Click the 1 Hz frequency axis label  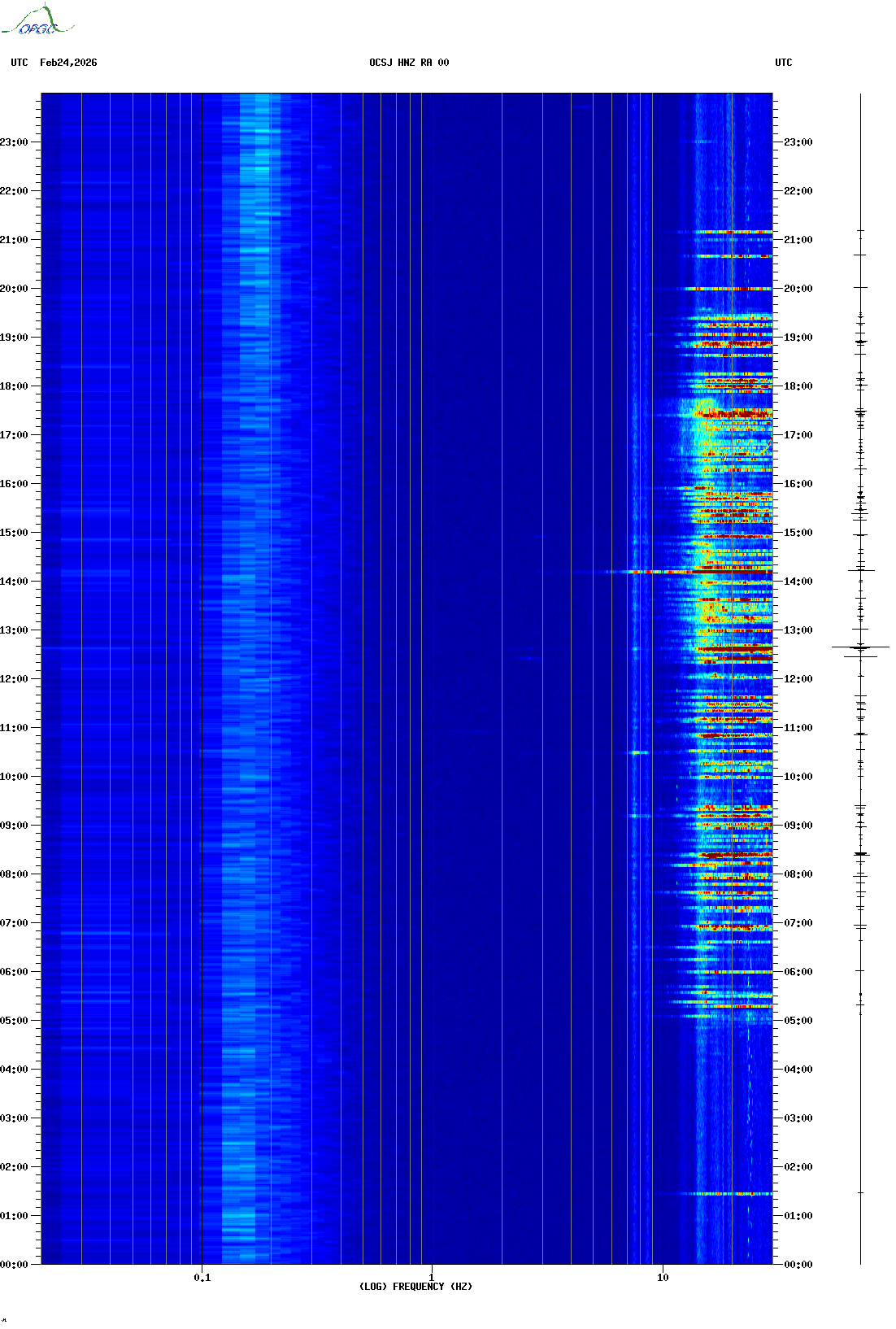tap(431, 1278)
